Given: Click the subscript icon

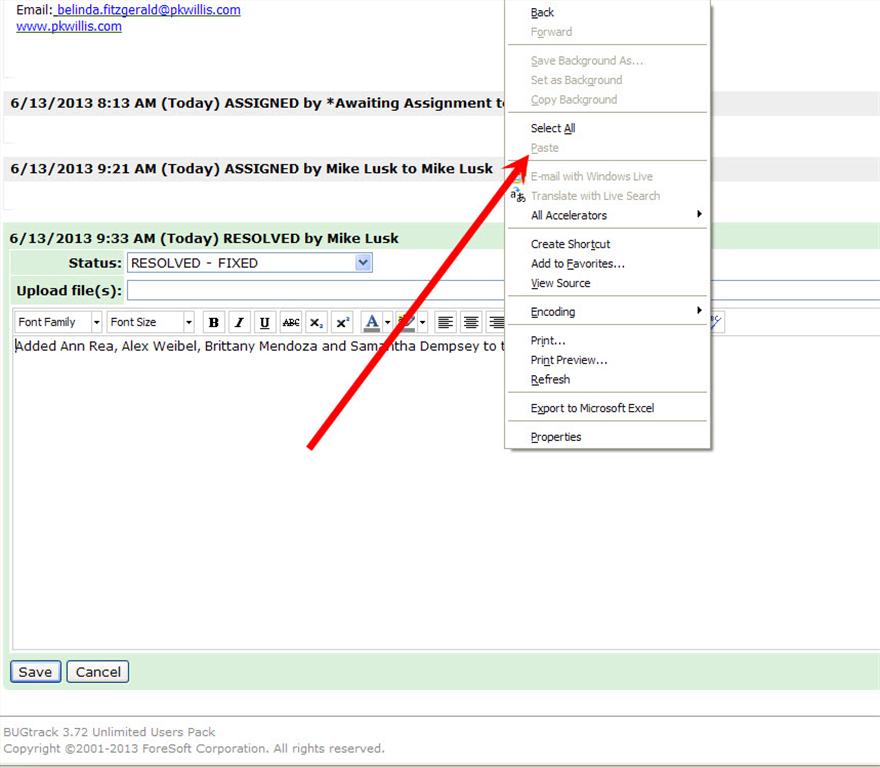Looking at the screenshot, I should click(x=316, y=322).
